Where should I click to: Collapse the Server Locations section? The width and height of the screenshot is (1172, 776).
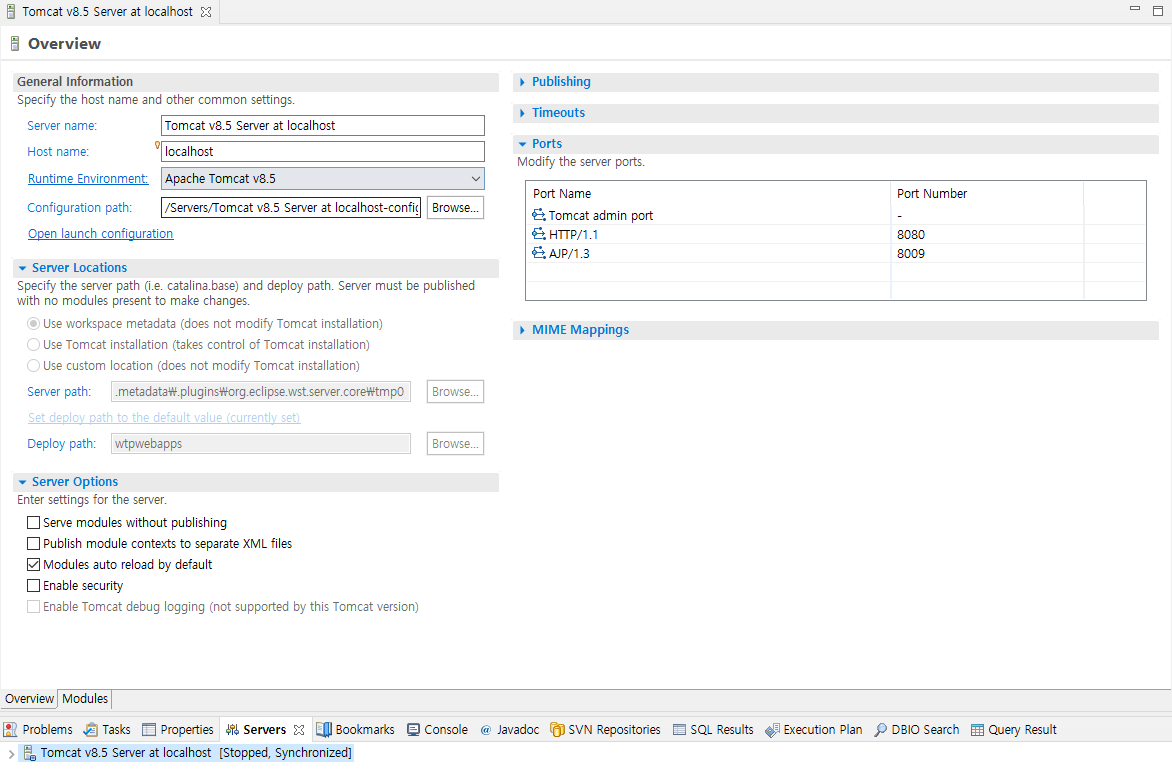click(22, 268)
